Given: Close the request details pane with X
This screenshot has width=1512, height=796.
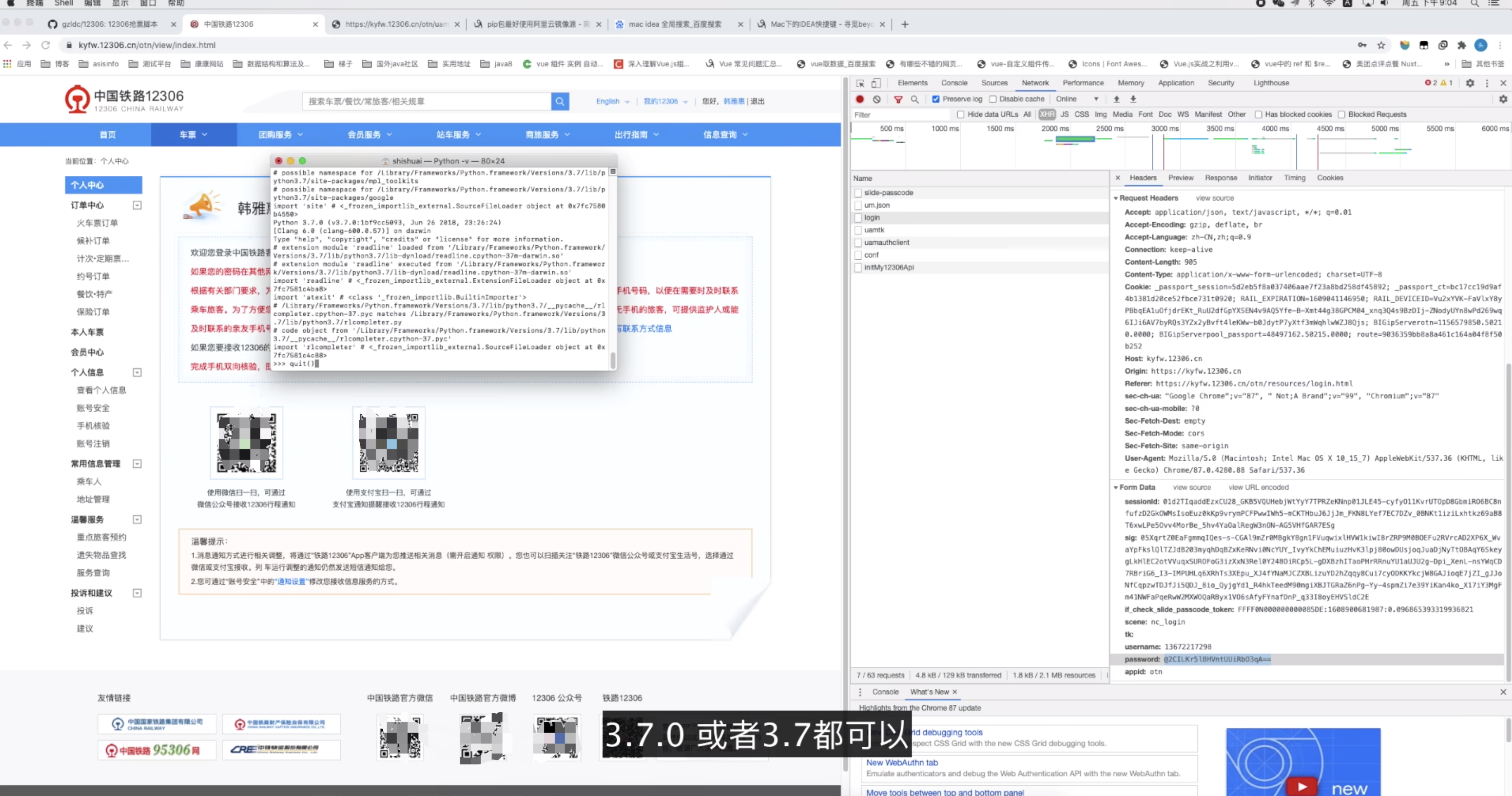Looking at the screenshot, I should (x=1118, y=178).
